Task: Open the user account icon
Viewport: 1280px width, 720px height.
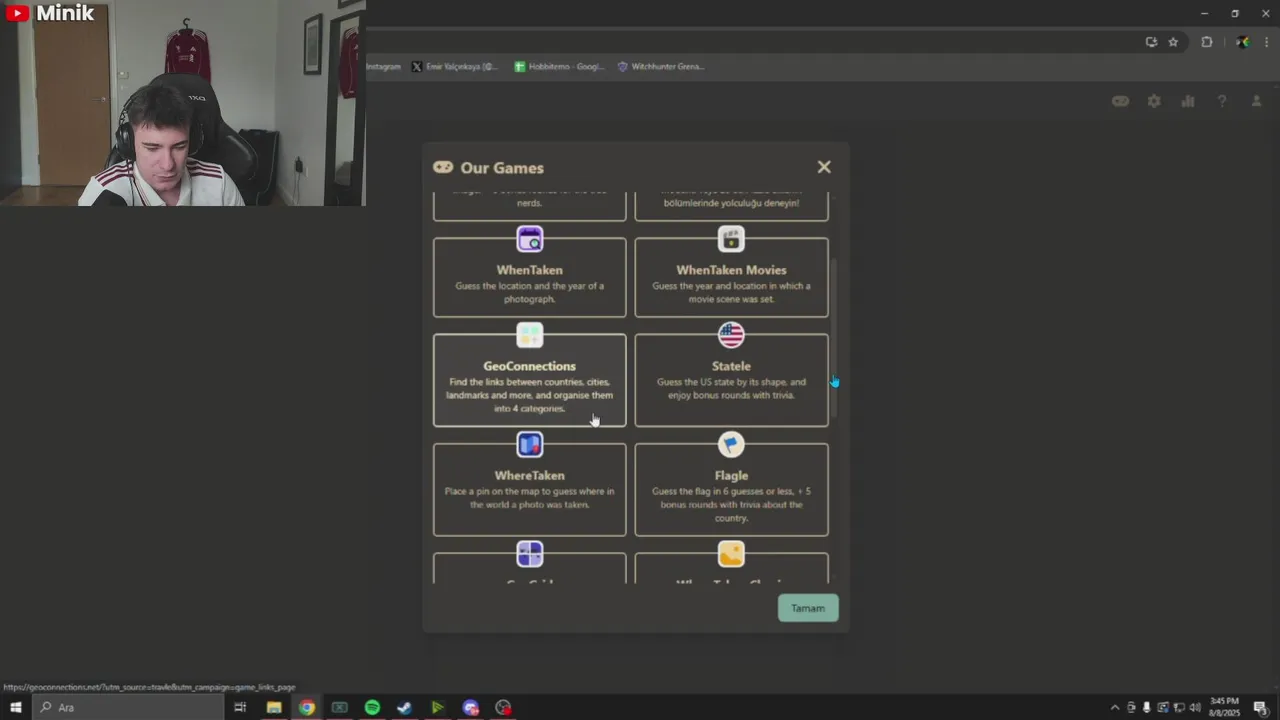Action: pos(1256,101)
